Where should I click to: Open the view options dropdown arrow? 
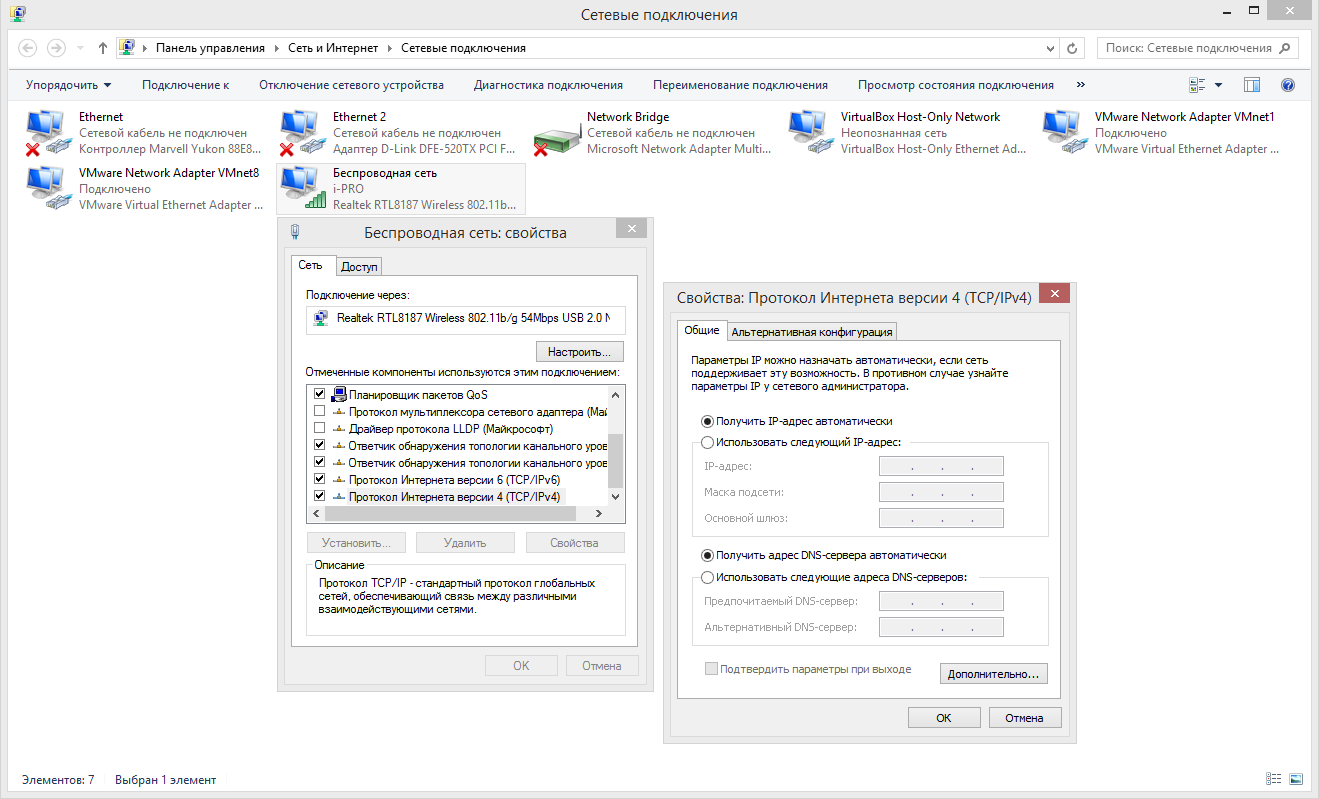[1218, 85]
